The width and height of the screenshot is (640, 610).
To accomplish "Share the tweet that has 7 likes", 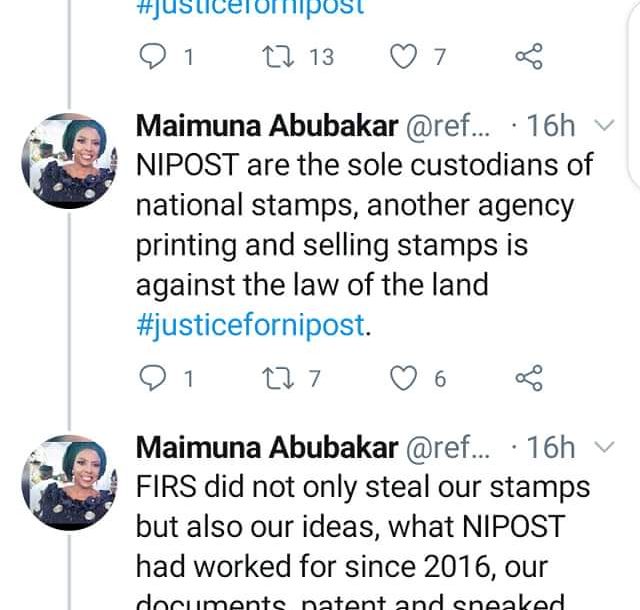I will click(x=528, y=57).
